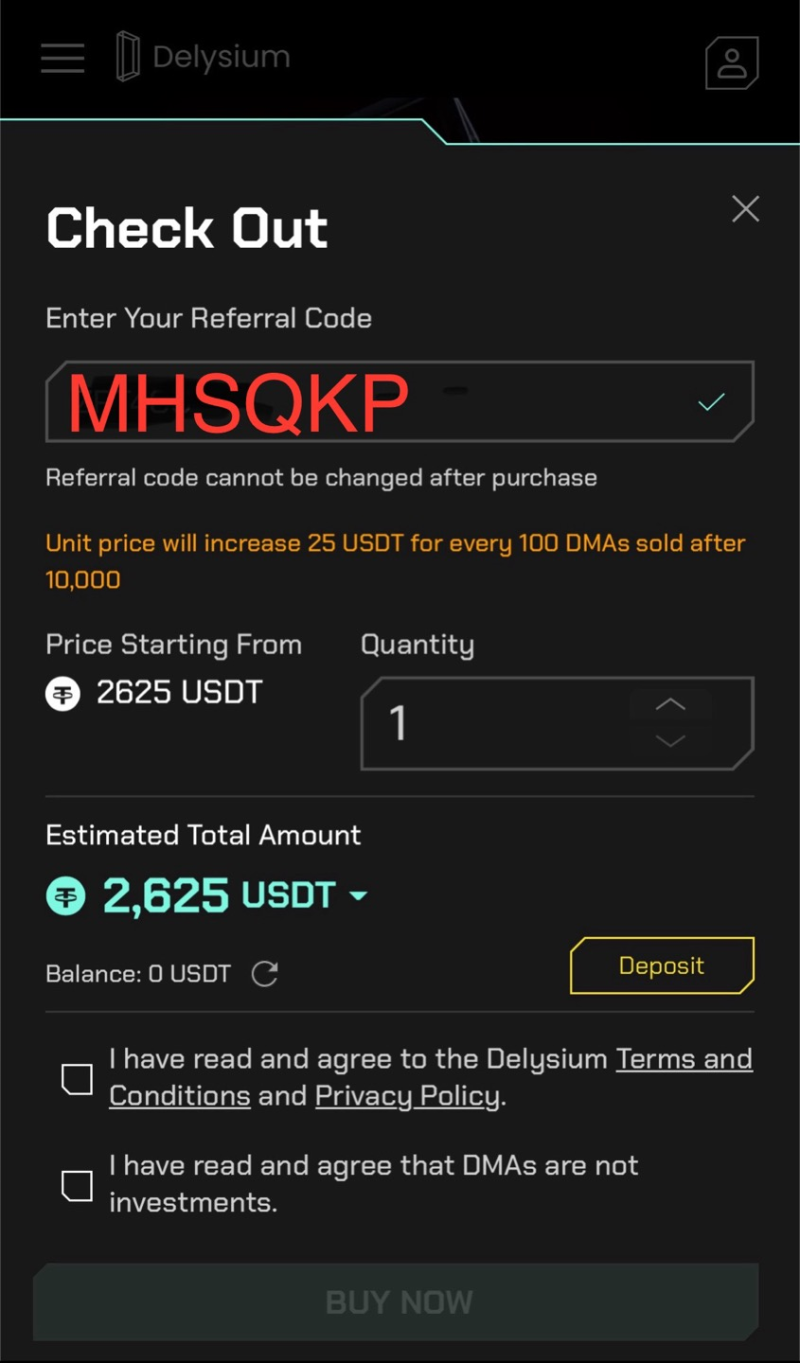
Task: Expand the USDT currency dropdown
Action: click(x=358, y=897)
